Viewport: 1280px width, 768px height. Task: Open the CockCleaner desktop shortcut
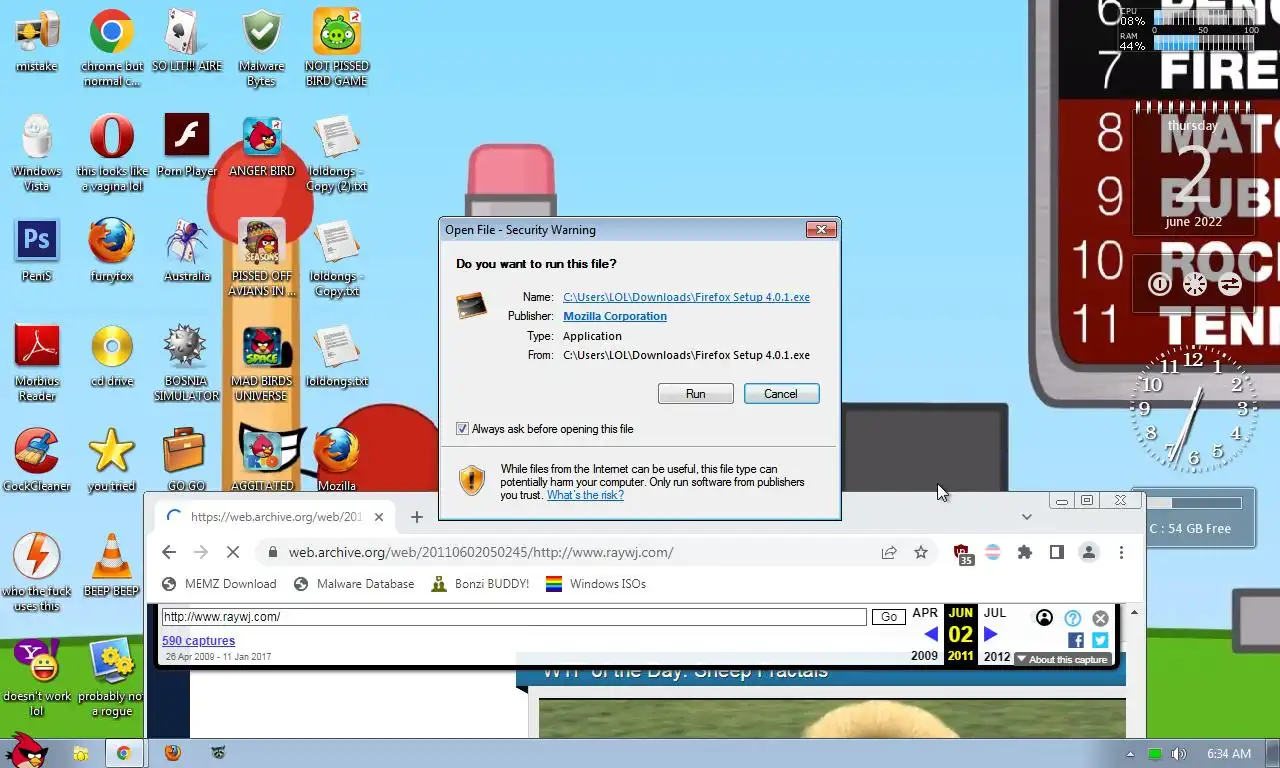pyautogui.click(x=37, y=461)
